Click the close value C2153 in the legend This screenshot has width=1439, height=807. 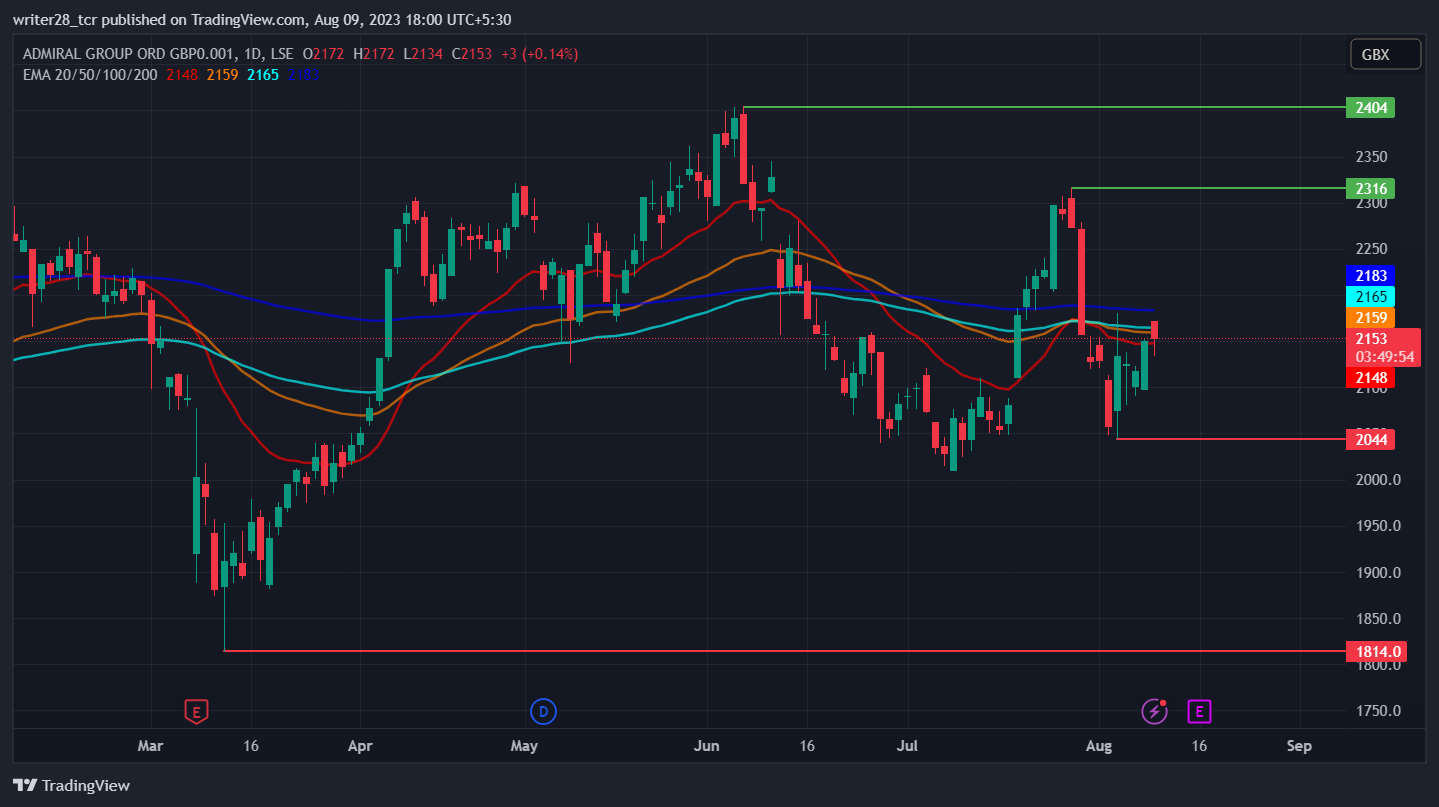472,54
